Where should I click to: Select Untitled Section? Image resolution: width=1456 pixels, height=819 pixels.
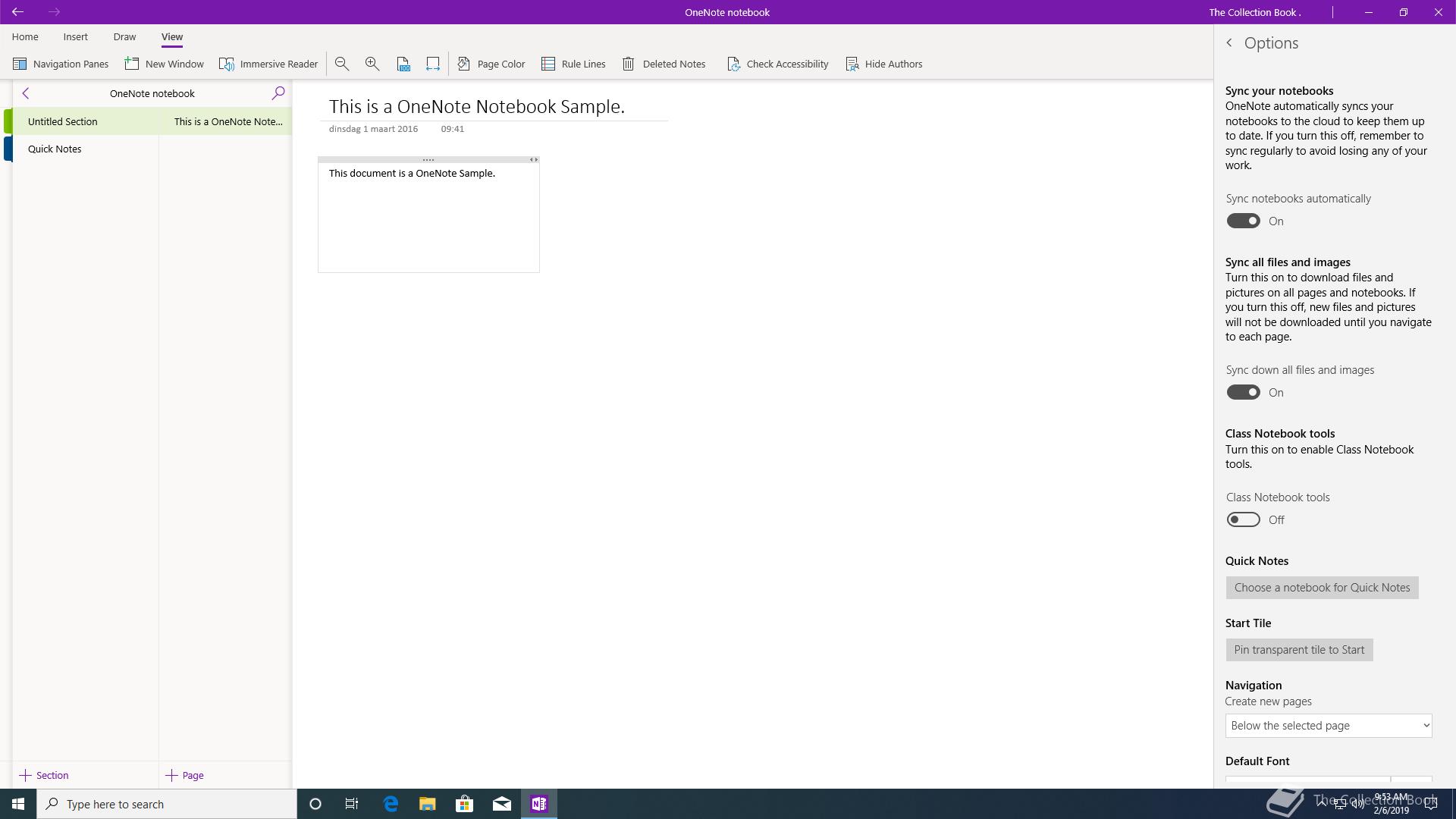pos(85,121)
